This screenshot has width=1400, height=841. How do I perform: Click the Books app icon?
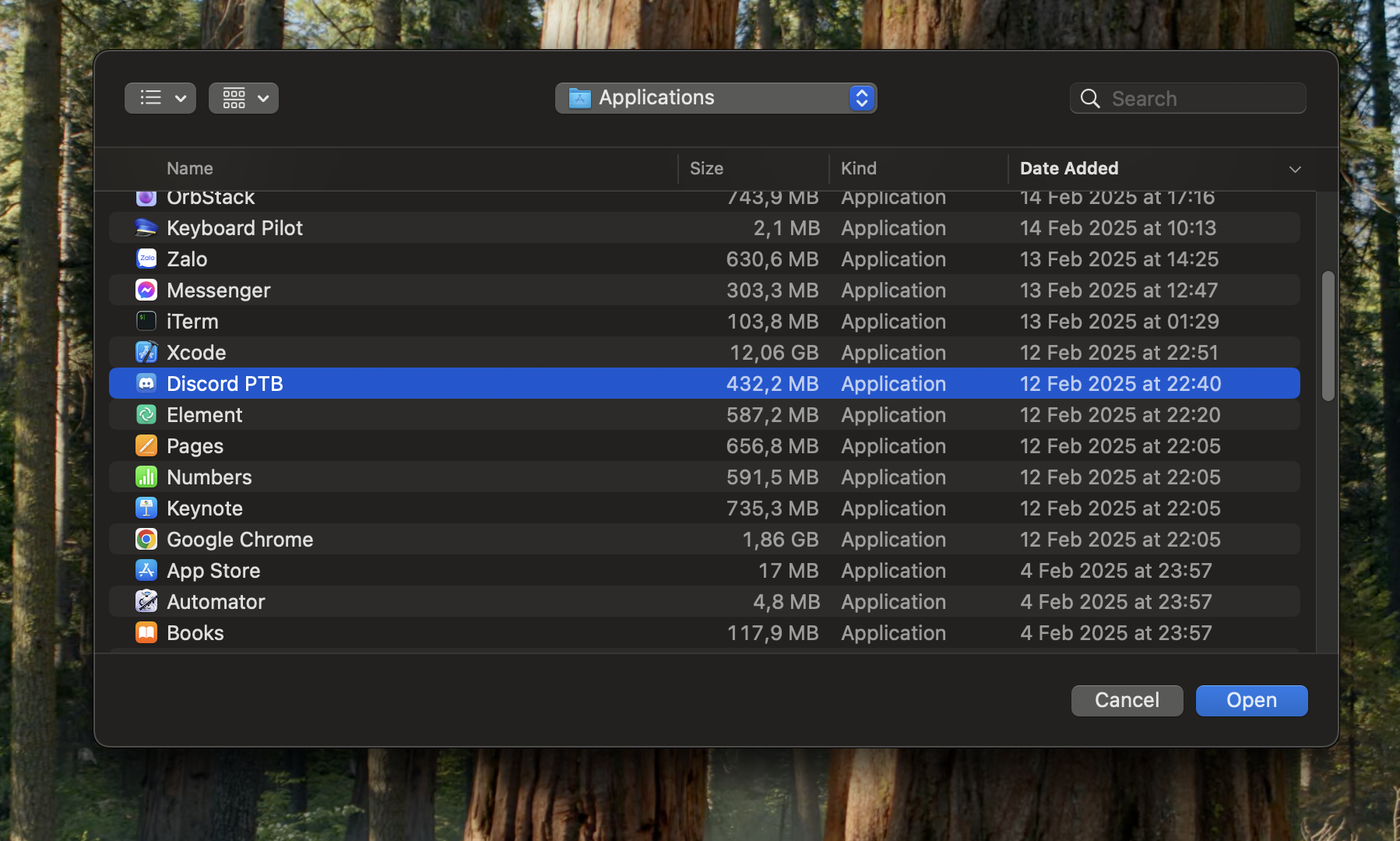tap(146, 632)
